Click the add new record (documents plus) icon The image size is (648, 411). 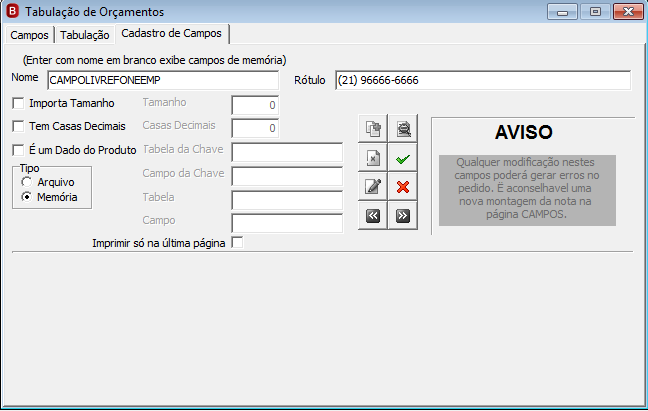[x=373, y=129]
